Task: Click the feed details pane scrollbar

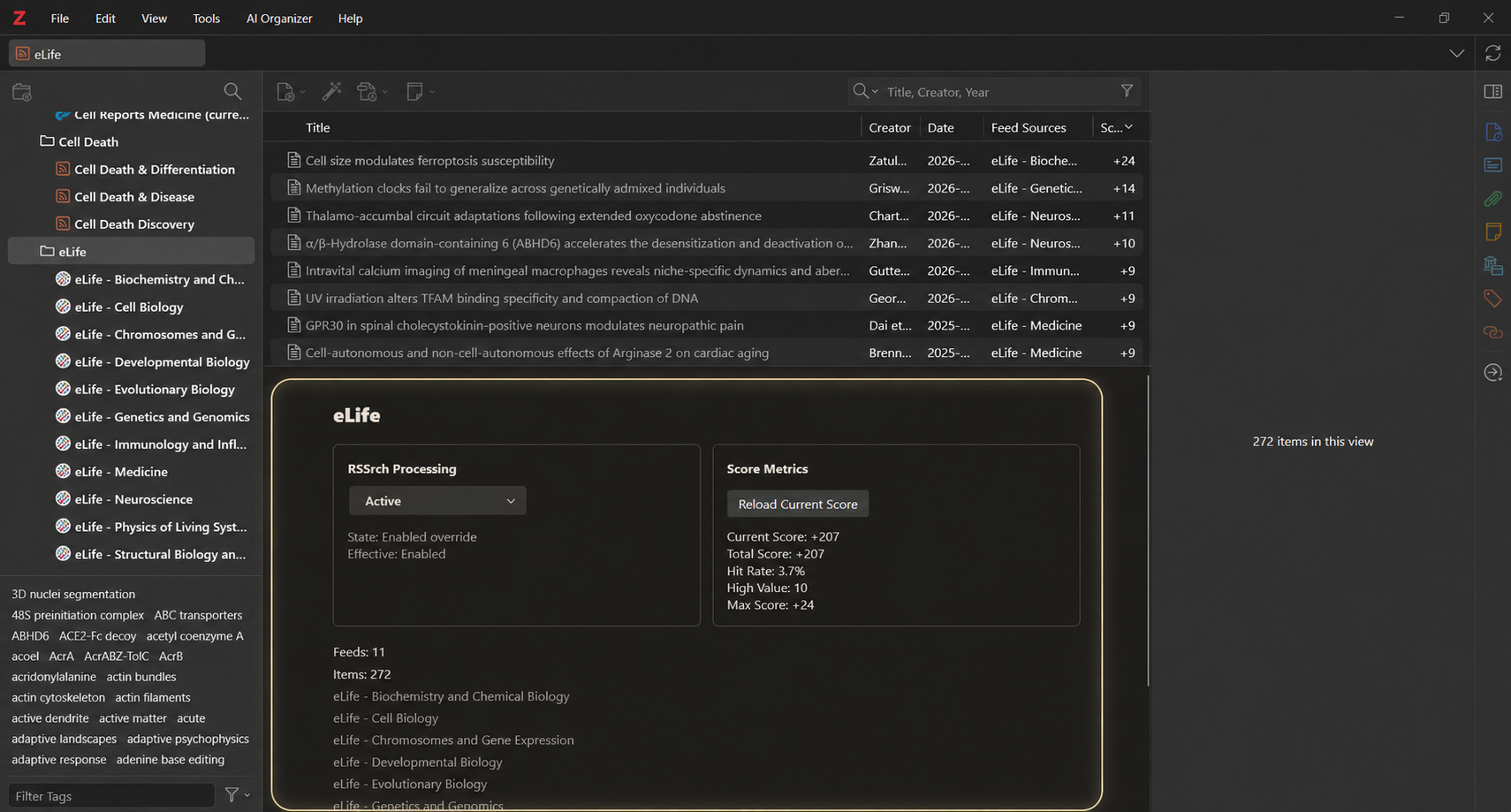Action: pos(1148,530)
